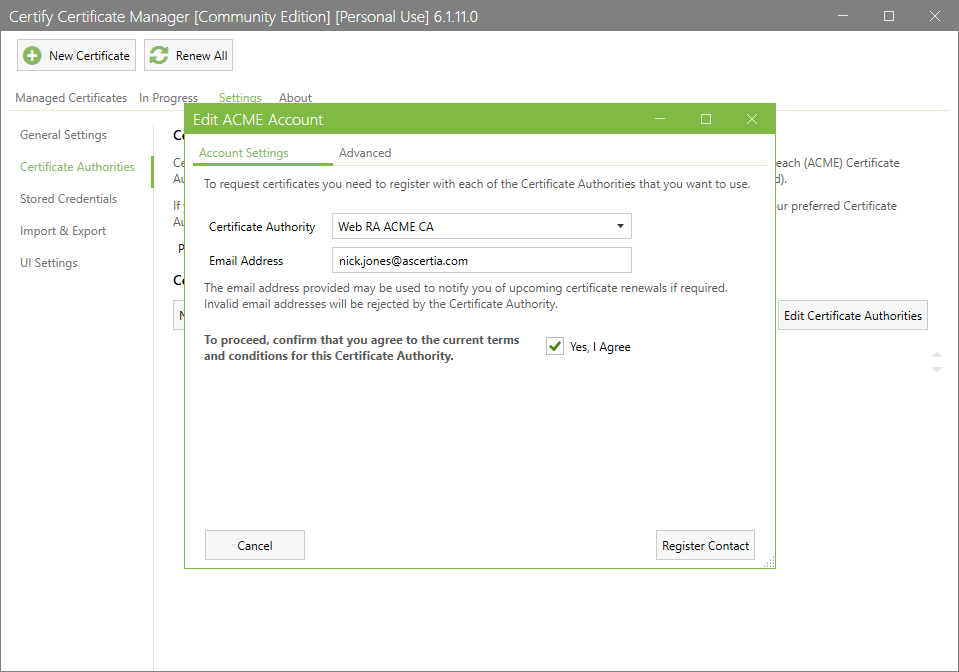Click the 'To request certificates you need' text
The image size is (959, 672).
[476, 184]
